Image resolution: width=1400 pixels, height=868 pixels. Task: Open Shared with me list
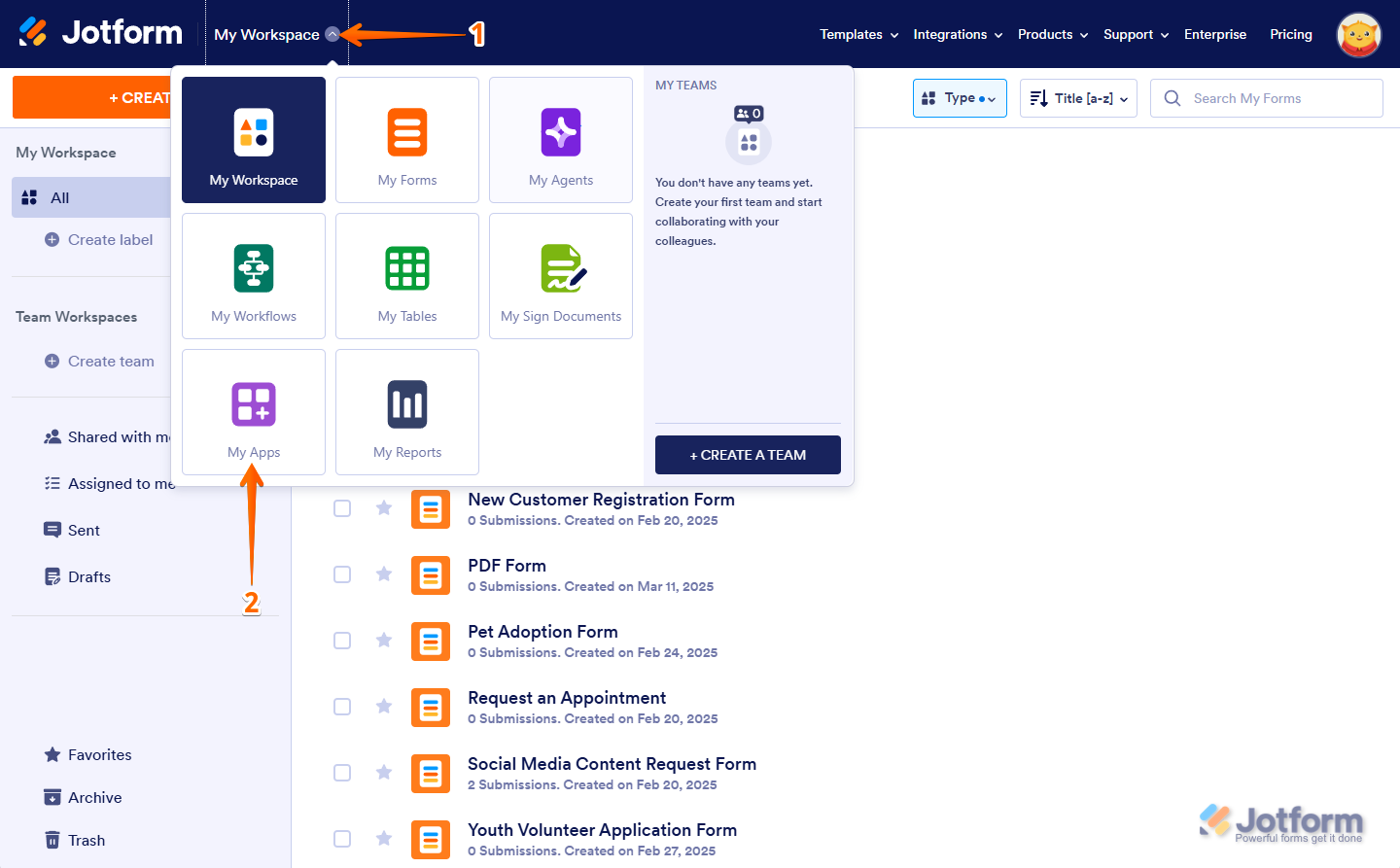tap(107, 437)
